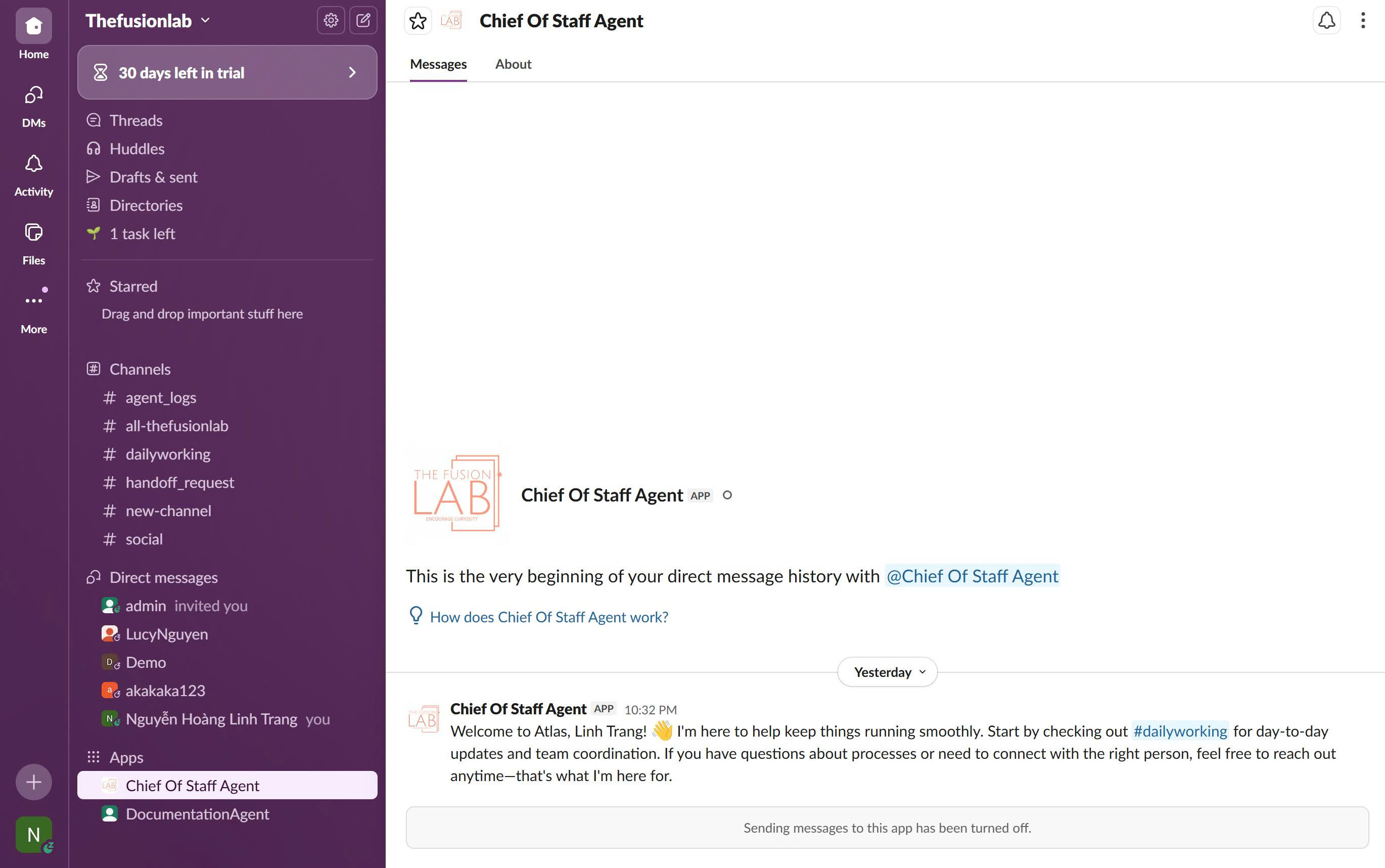Click the lightbulb icon beside How does it work
Image resolution: width=1385 pixels, height=868 pixels.
click(x=415, y=616)
